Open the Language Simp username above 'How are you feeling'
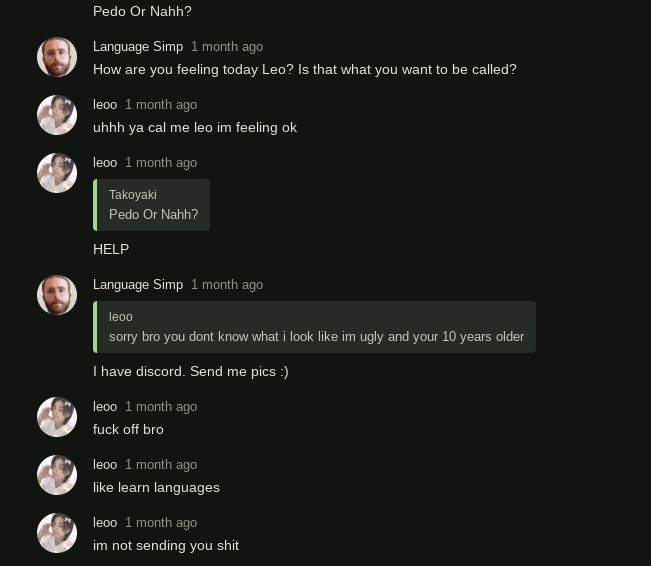The height and width of the screenshot is (566, 651). click(138, 46)
